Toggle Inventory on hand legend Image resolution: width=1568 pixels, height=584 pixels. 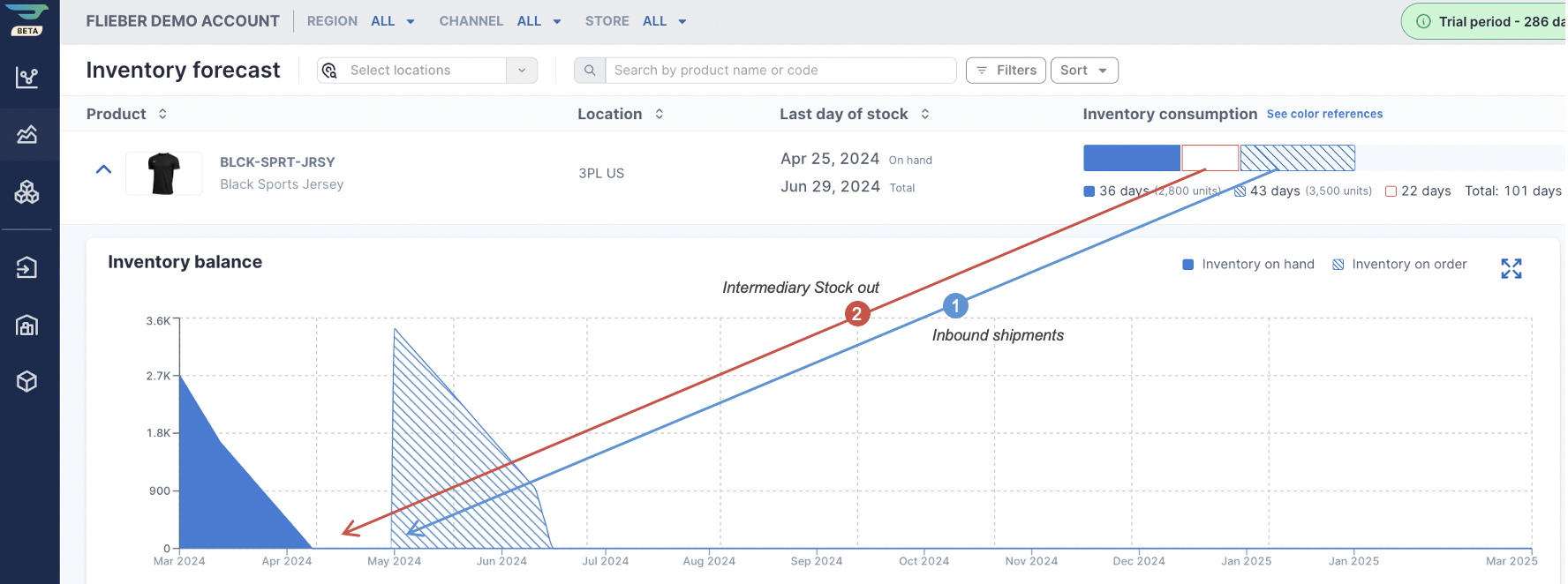pos(1248,265)
